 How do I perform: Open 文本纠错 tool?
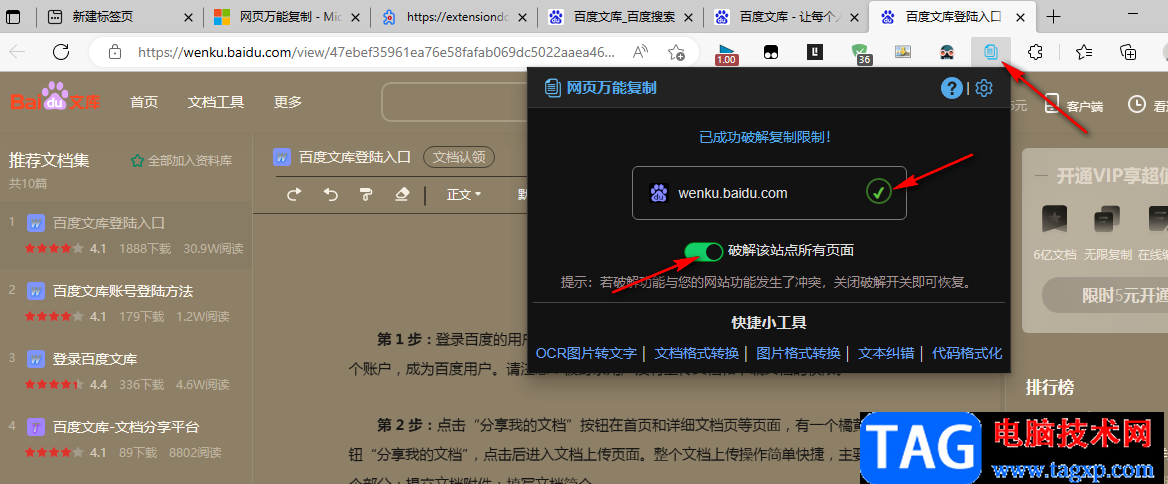click(x=886, y=354)
